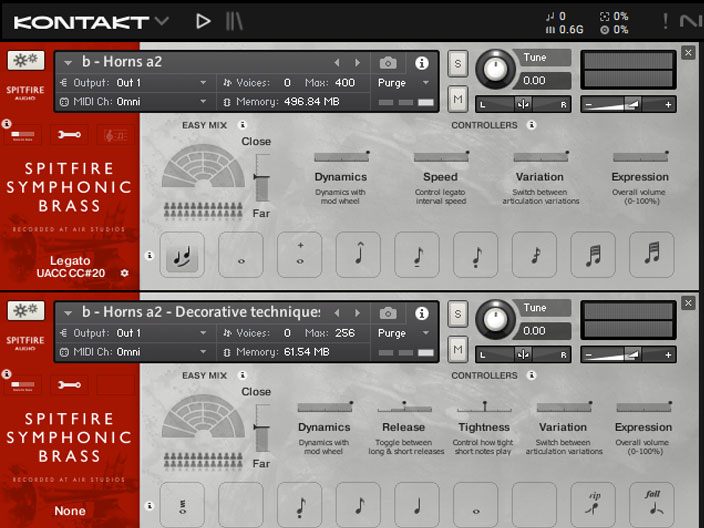Click the pan slider of Decorative techniques
This screenshot has height=528, width=704.
pos(523,355)
